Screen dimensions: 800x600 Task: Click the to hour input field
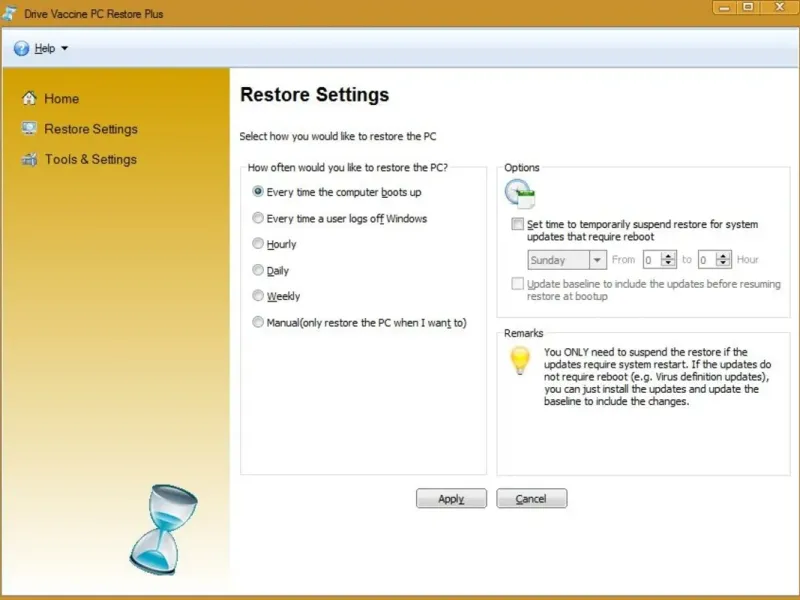tap(707, 260)
